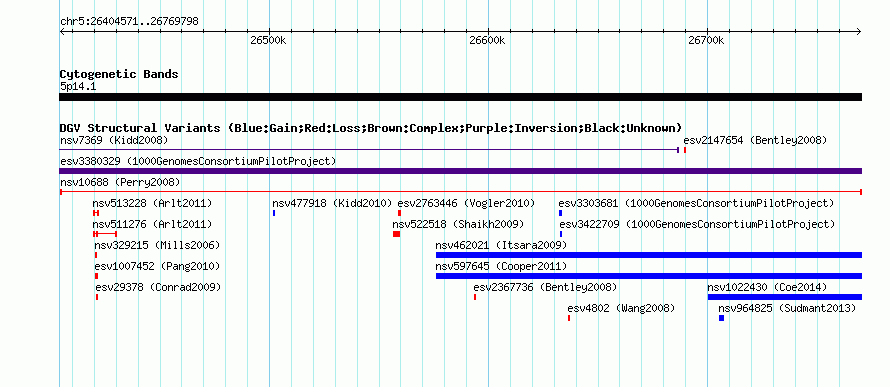Click the esv1007452 (Pang2010) label
The image size is (890, 387).
157,266
